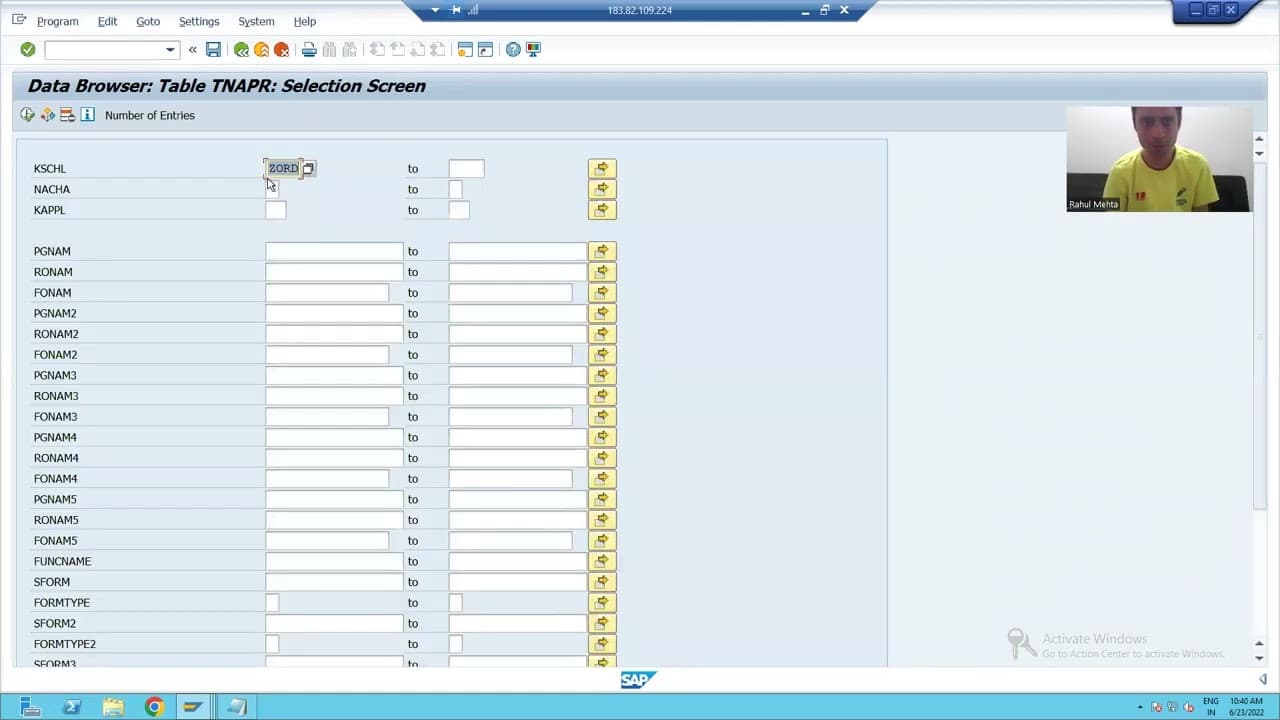This screenshot has height=720, width=1280.
Task: Click the Find binoculars icon
Action: click(329, 49)
